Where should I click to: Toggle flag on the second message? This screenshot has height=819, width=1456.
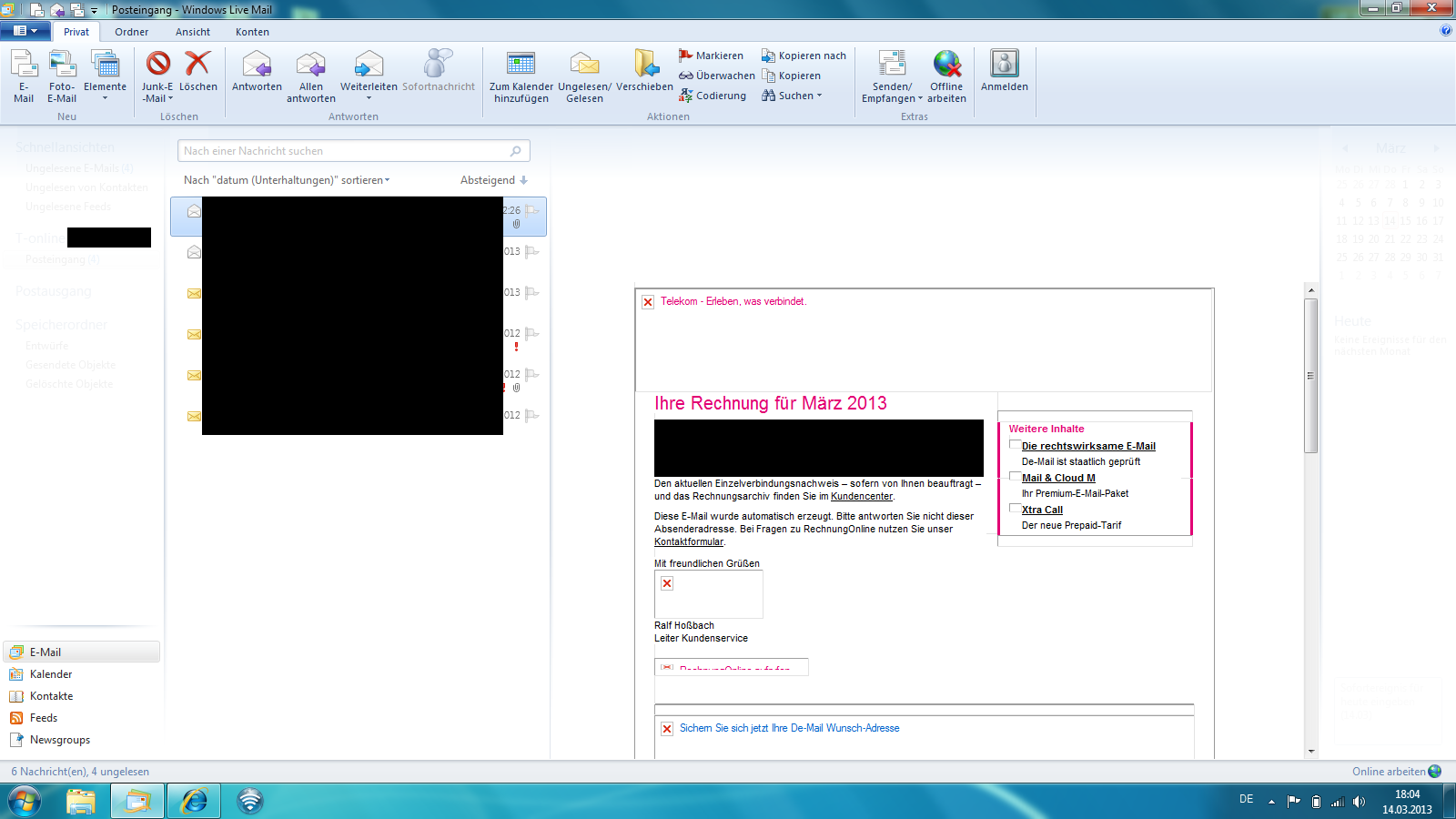pyautogui.click(x=531, y=252)
